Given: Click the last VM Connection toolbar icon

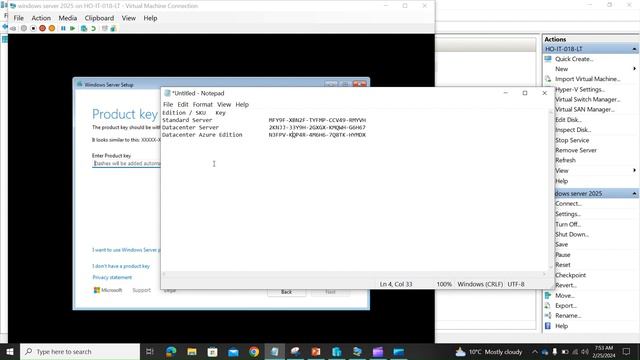Looking at the screenshot, I should (x=113, y=28).
